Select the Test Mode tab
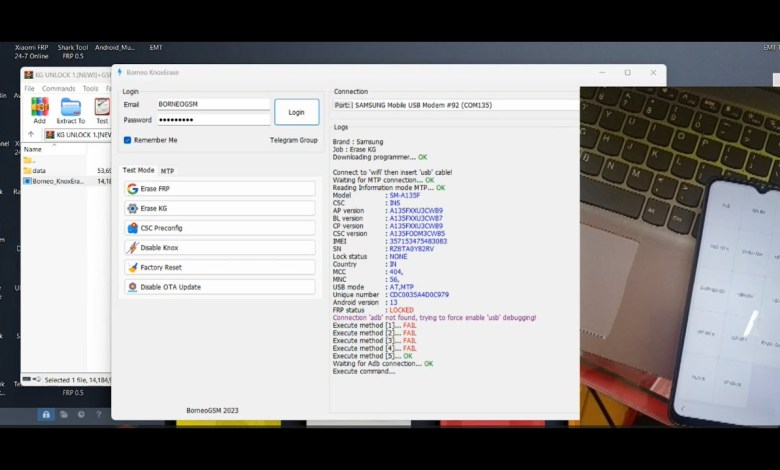 coord(138,171)
